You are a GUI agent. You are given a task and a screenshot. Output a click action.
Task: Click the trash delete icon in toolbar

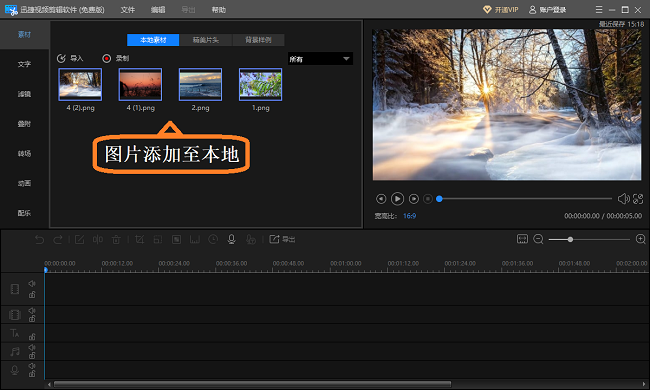pyautogui.click(x=116, y=240)
